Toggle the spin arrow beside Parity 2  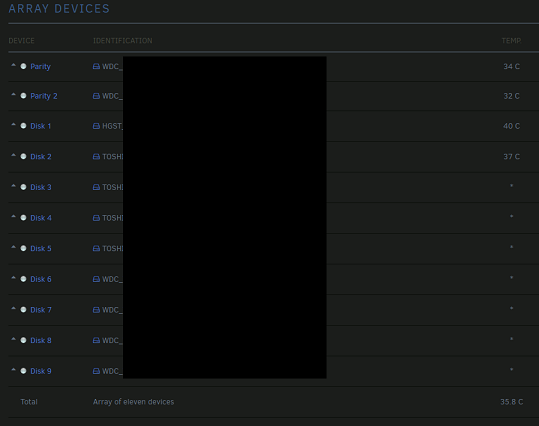[13, 94]
